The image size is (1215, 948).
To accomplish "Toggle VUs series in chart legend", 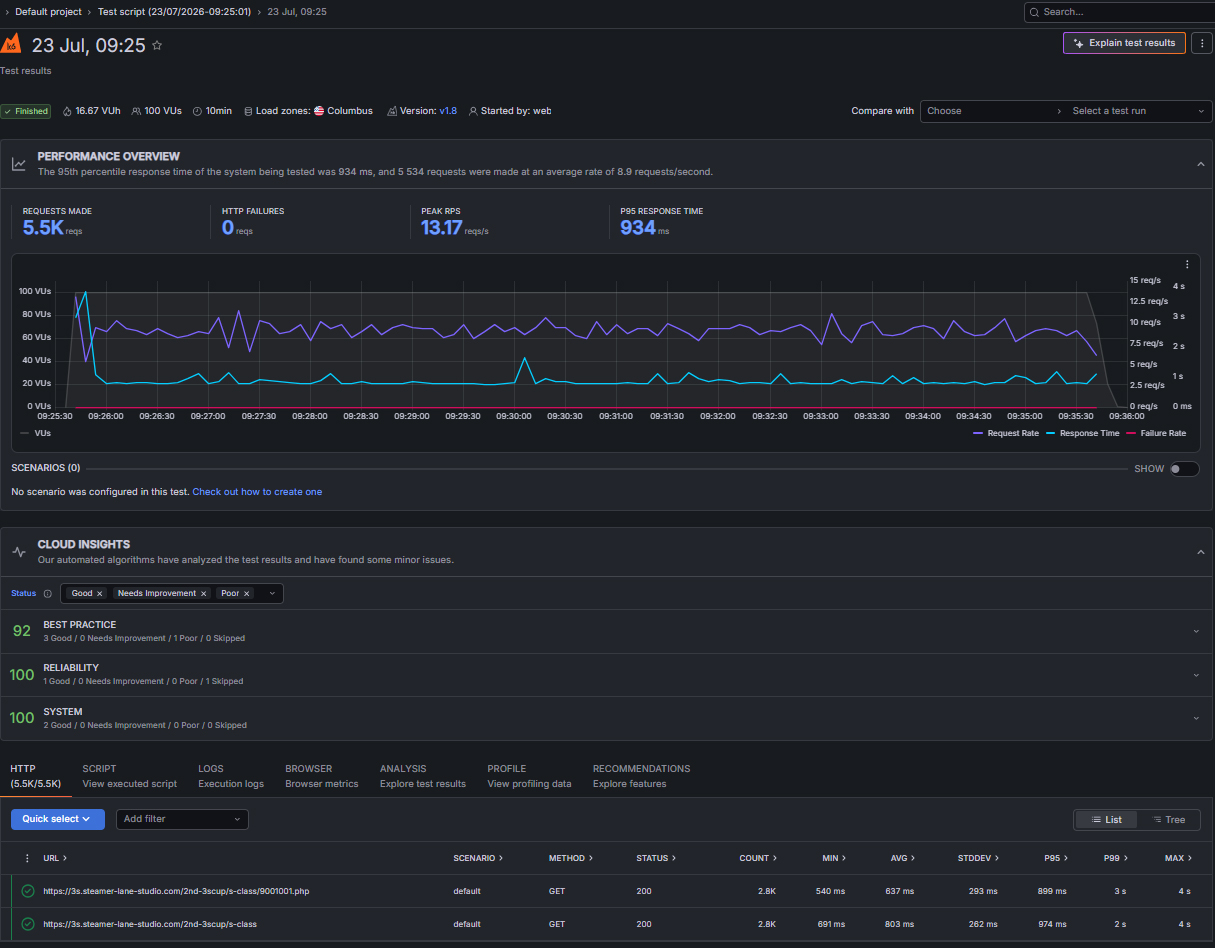I will [x=35, y=433].
